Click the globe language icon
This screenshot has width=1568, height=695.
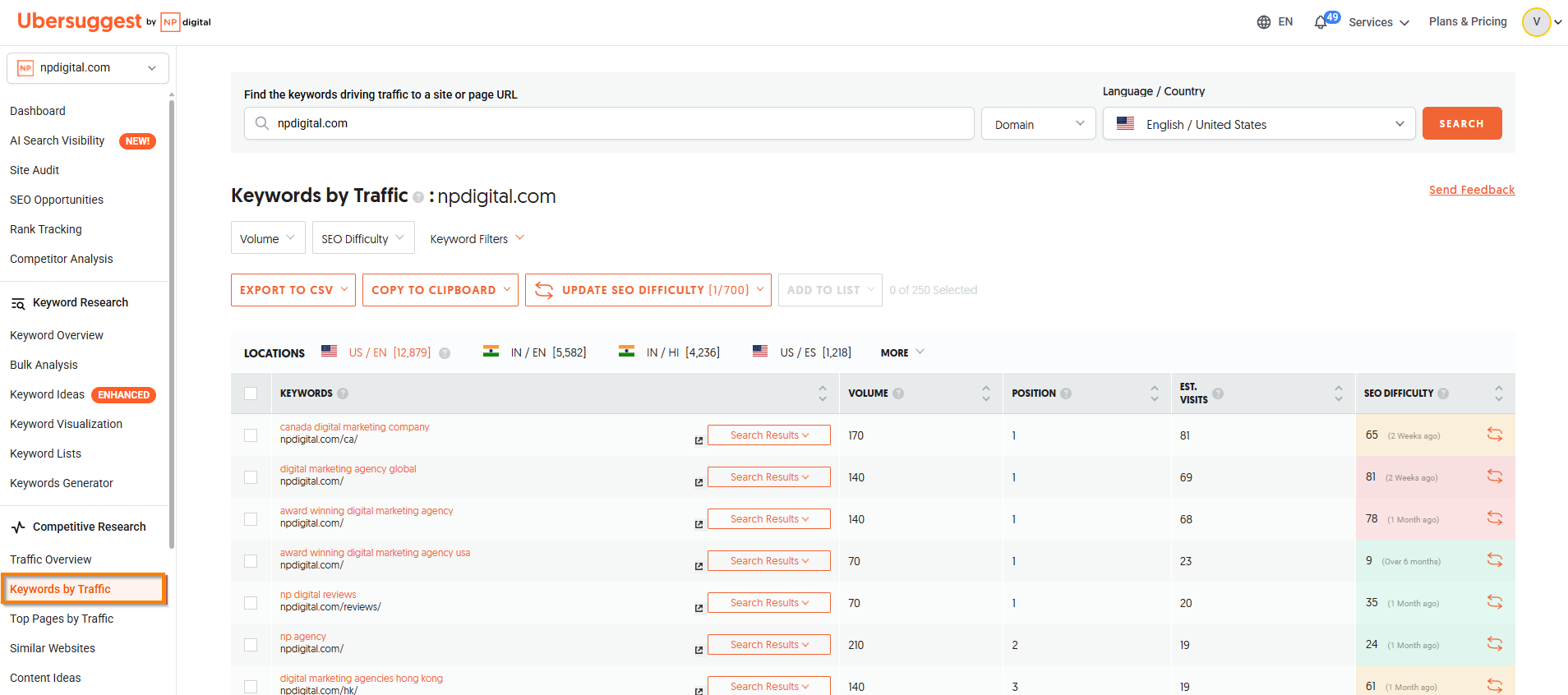tap(1264, 22)
